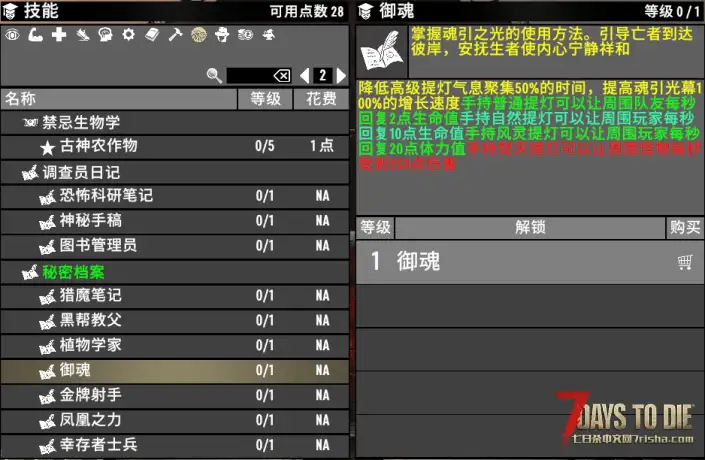Viewport: 705px width, 460px height.
Task: Select the brain head Intellect icon
Action: coord(105,35)
